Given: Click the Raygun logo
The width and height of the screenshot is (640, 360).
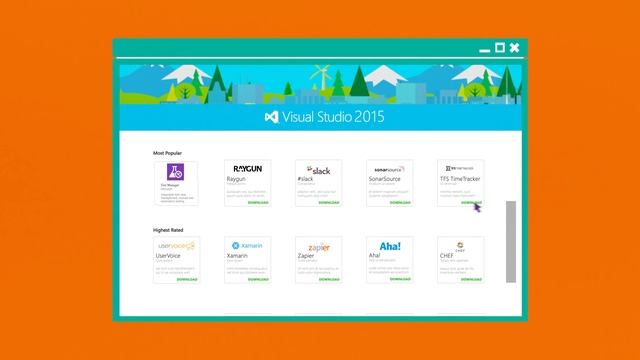Looking at the screenshot, I should click(x=248, y=169).
